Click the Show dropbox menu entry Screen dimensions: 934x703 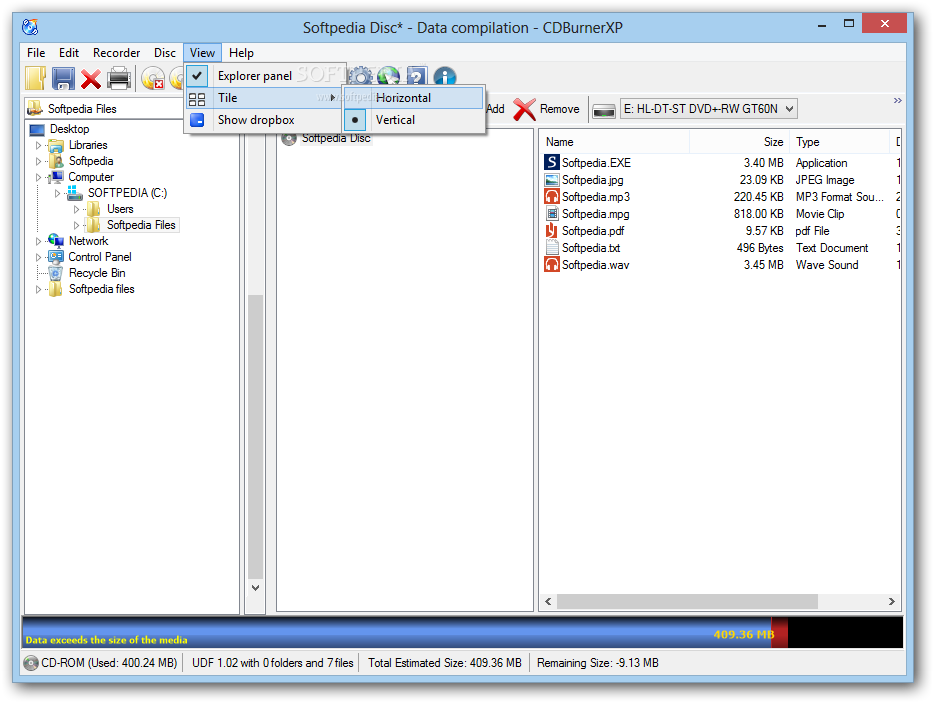[263, 120]
